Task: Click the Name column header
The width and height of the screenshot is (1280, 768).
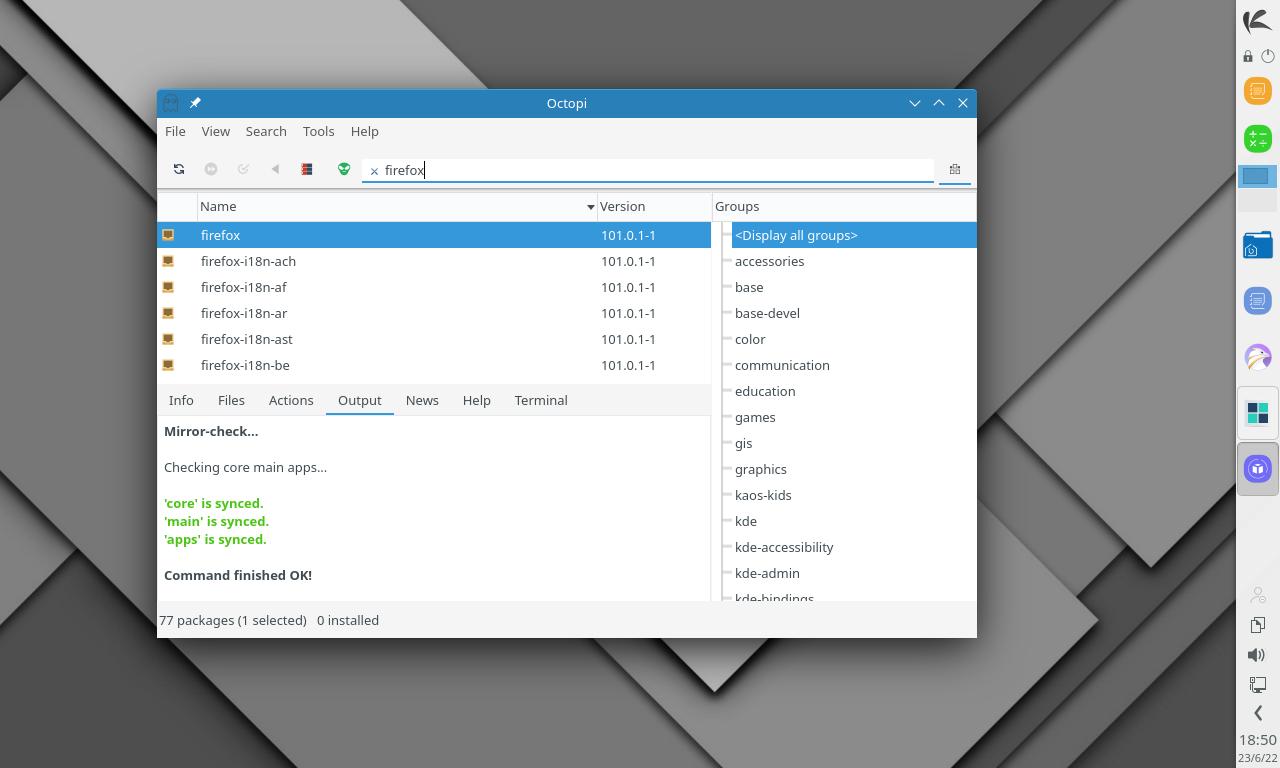Action: coord(397,206)
